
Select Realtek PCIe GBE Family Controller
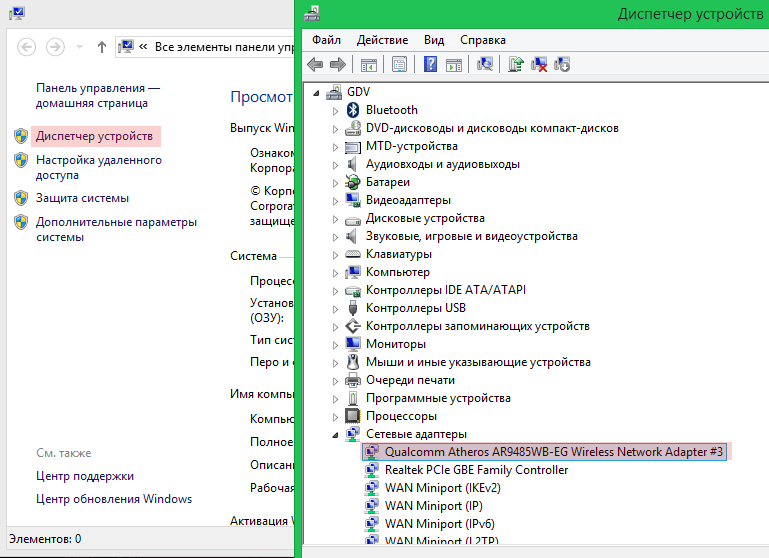pyautogui.click(x=476, y=470)
